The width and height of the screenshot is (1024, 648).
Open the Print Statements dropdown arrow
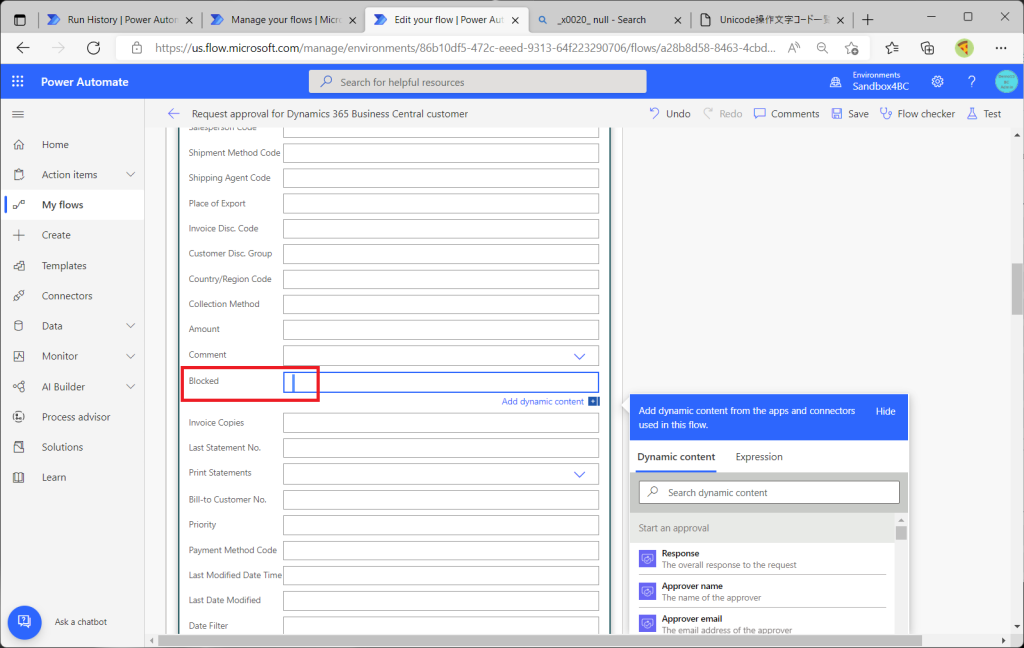[579, 474]
